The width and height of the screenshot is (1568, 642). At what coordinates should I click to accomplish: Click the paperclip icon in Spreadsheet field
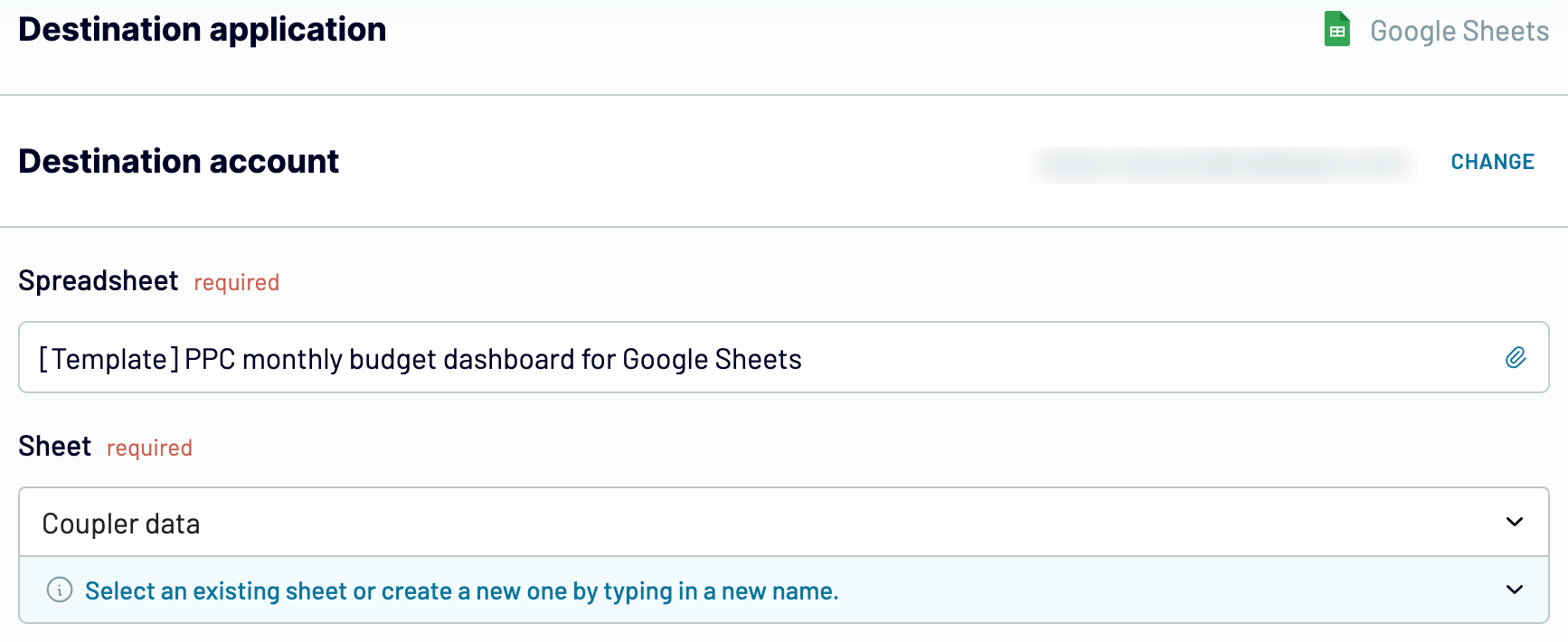click(x=1516, y=358)
